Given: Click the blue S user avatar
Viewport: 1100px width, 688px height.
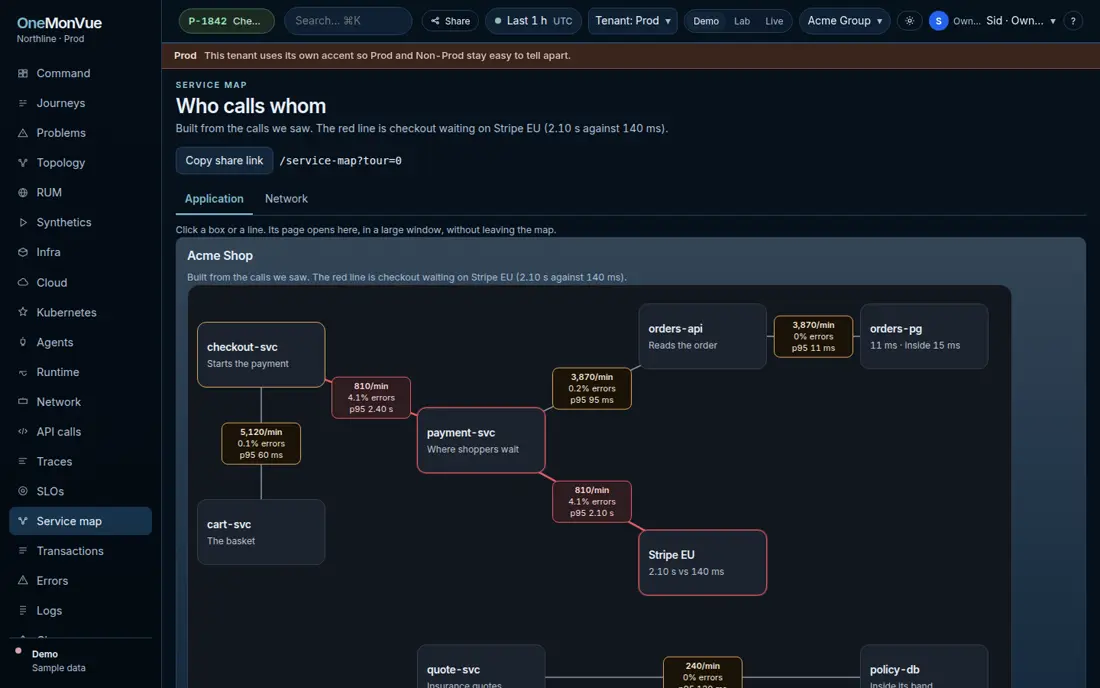Looking at the screenshot, I should [938, 21].
